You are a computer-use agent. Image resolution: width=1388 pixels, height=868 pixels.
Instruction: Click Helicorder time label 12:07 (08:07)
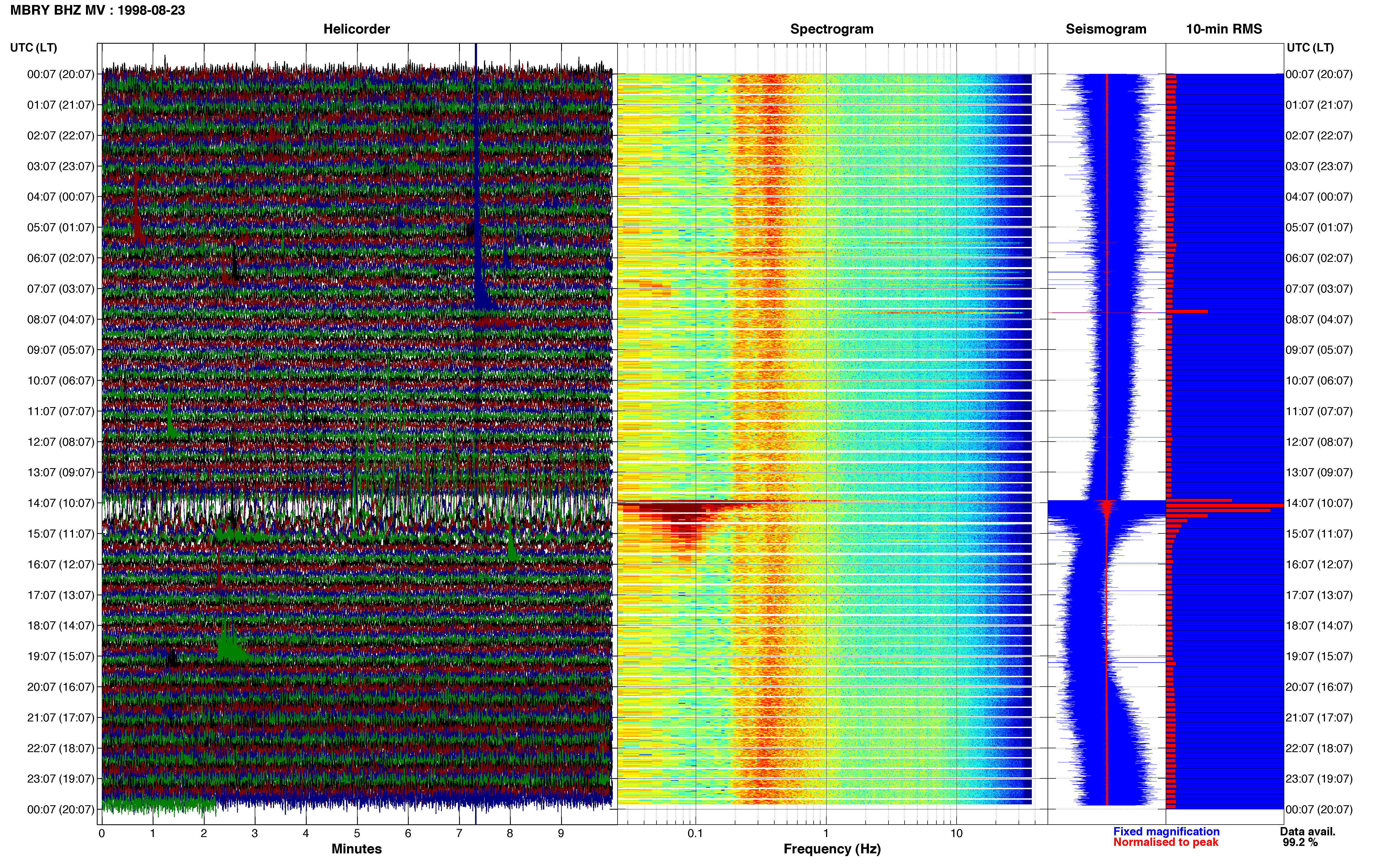[x=61, y=442]
